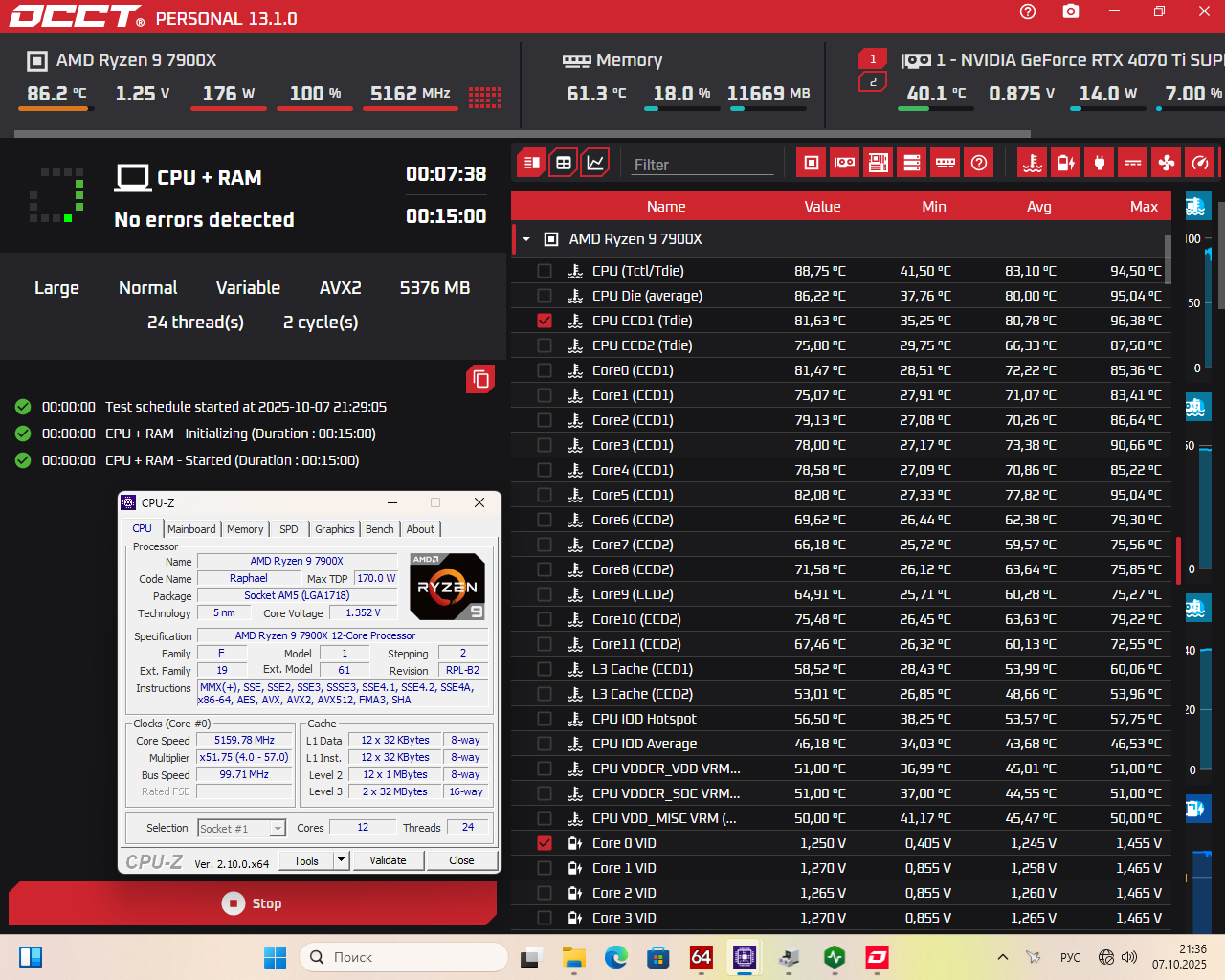The image size is (1225, 980).
Task: Select GPU number 1 badge
Action: coord(873,58)
